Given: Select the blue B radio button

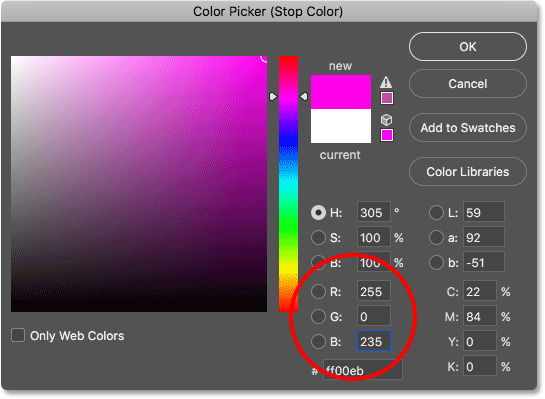Looking at the screenshot, I should tap(318, 342).
